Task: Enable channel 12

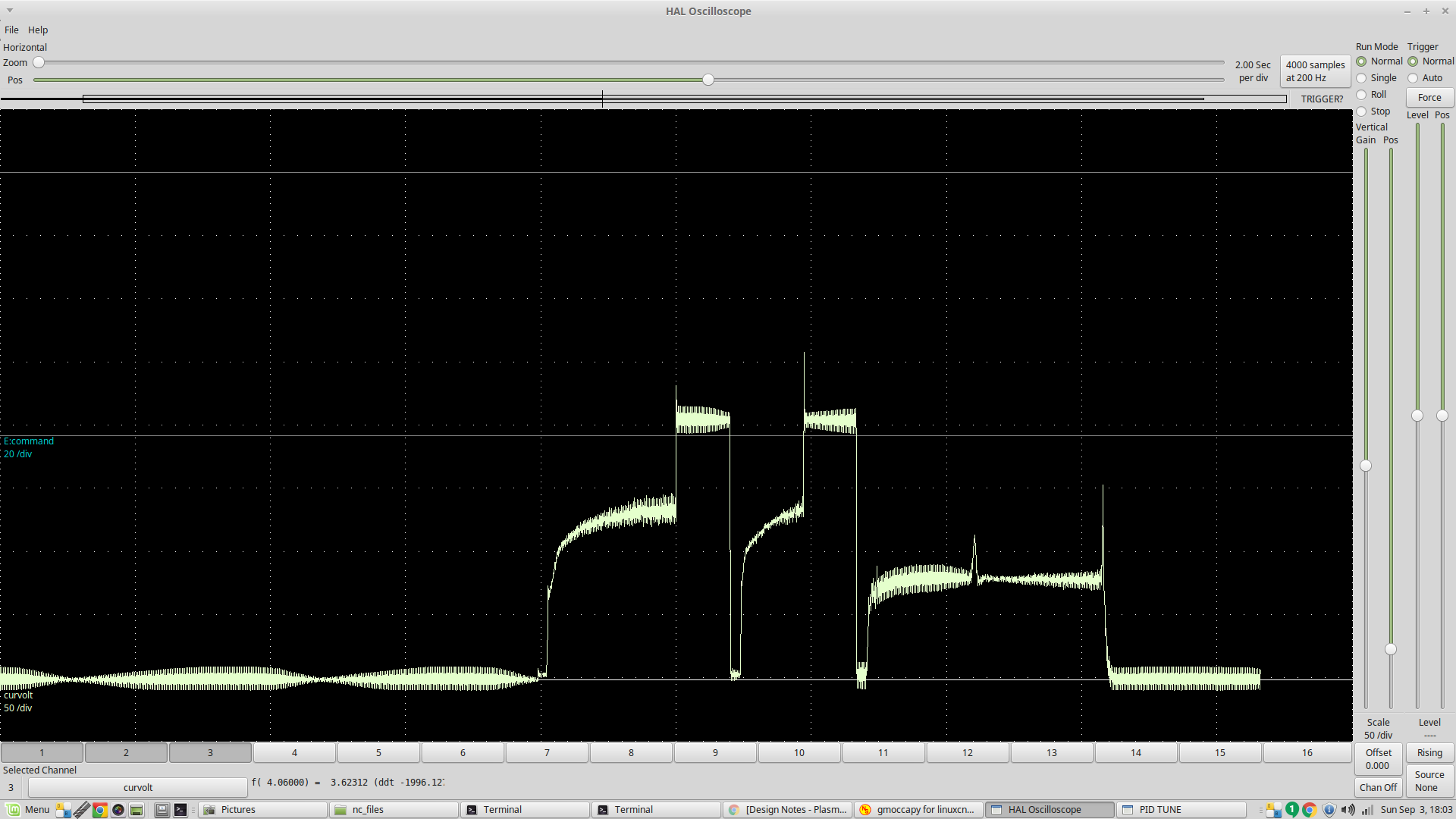Action: [968, 752]
